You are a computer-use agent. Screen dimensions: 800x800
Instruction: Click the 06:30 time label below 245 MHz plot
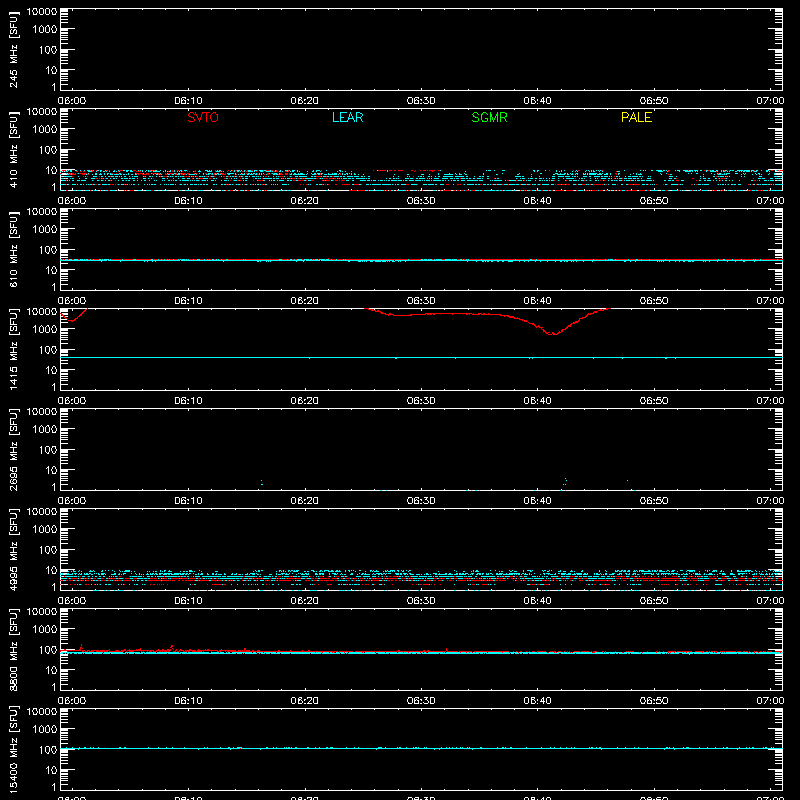tap(421, 101)
